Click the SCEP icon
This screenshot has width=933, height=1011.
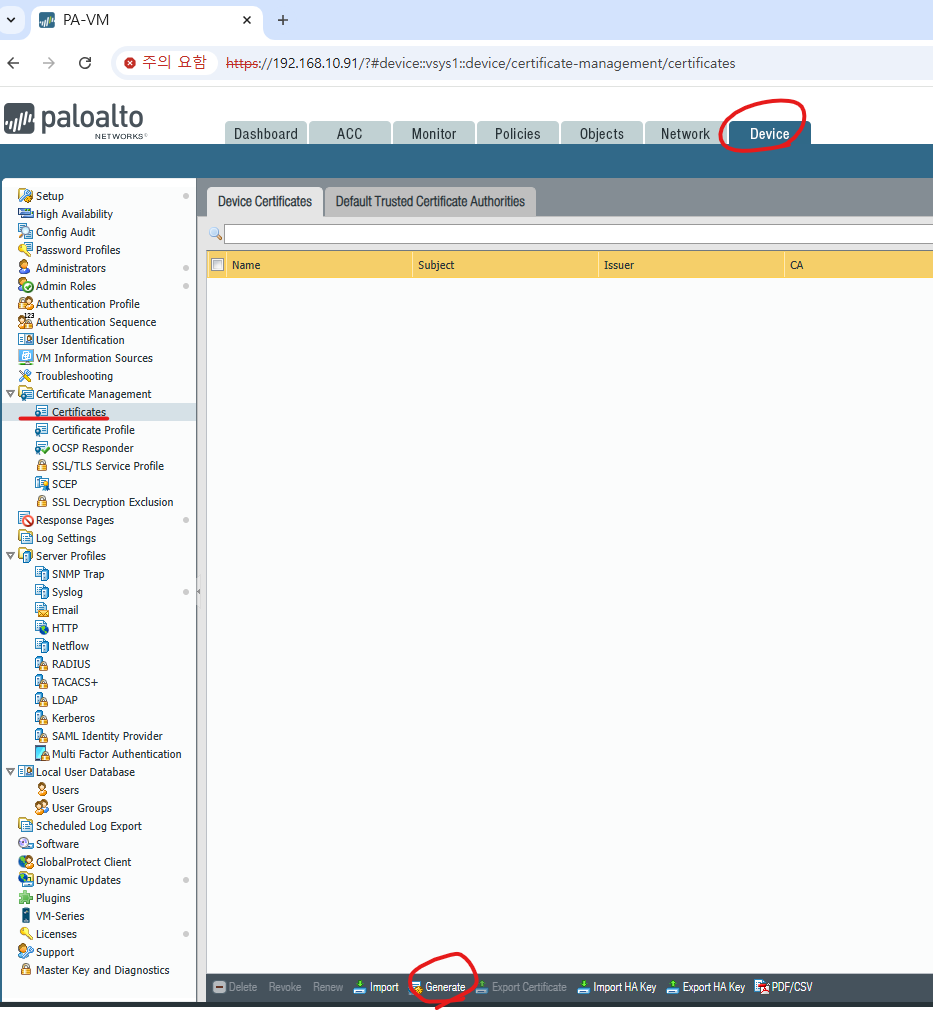(42, 484)
